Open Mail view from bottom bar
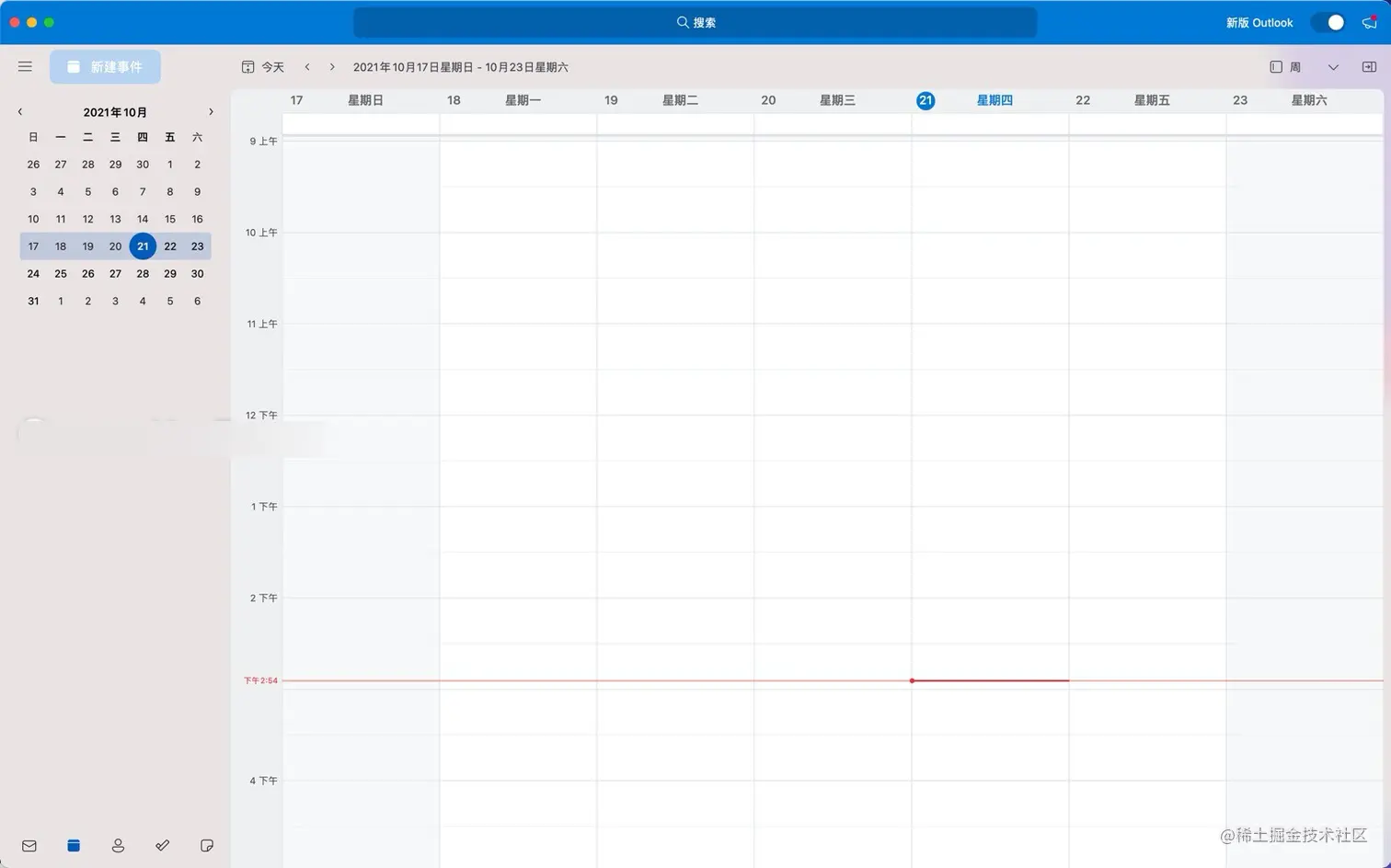The height and width of the screenshot is (868, 1391). (29, 846)
